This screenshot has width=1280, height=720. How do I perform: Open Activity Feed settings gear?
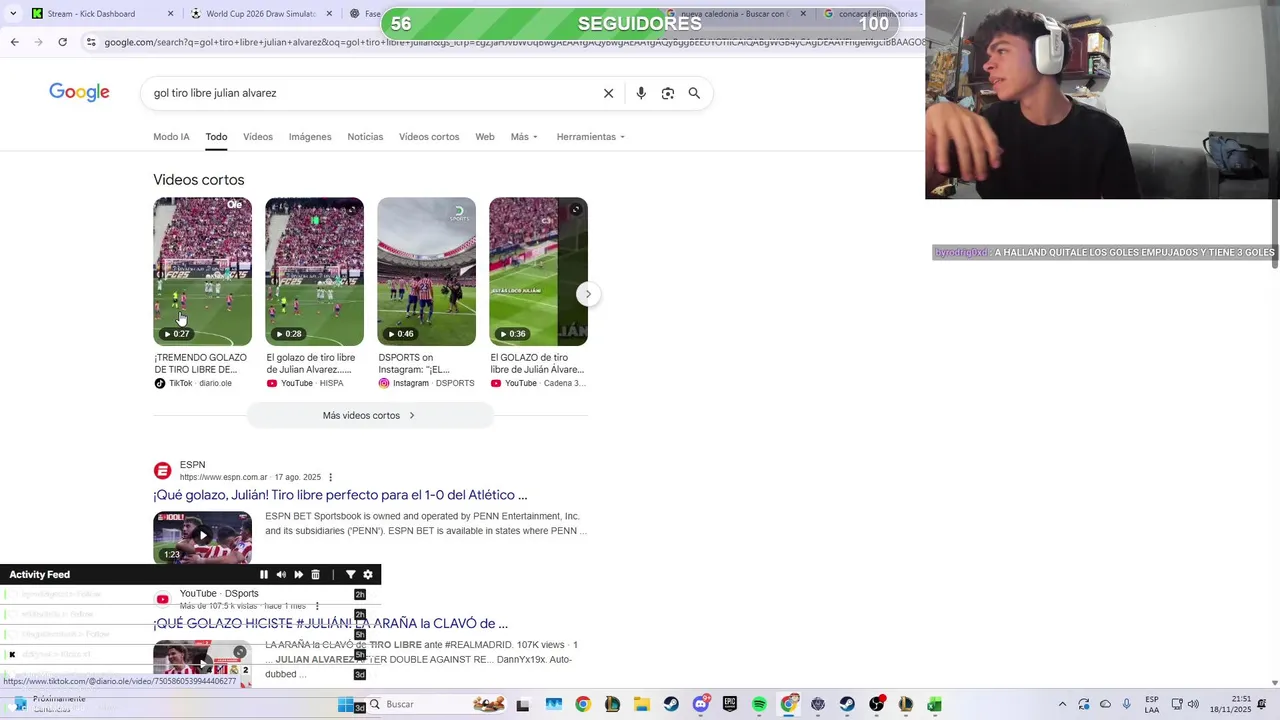pos(368,575)
